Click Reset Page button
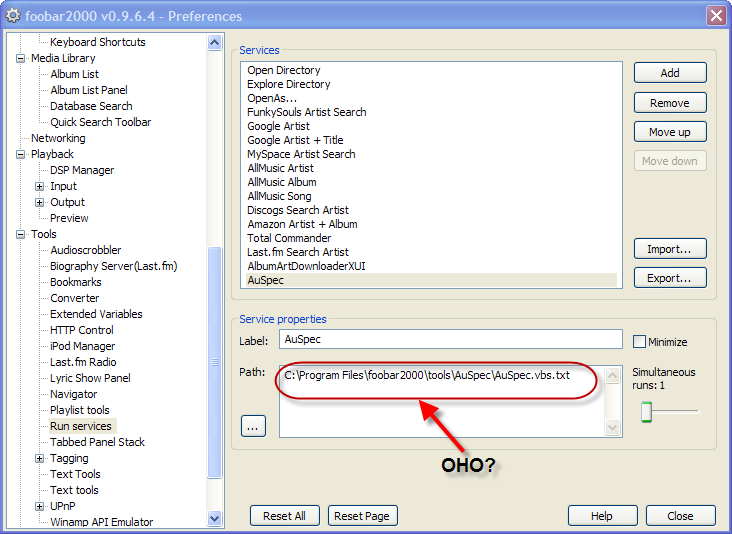 point(362,516)
